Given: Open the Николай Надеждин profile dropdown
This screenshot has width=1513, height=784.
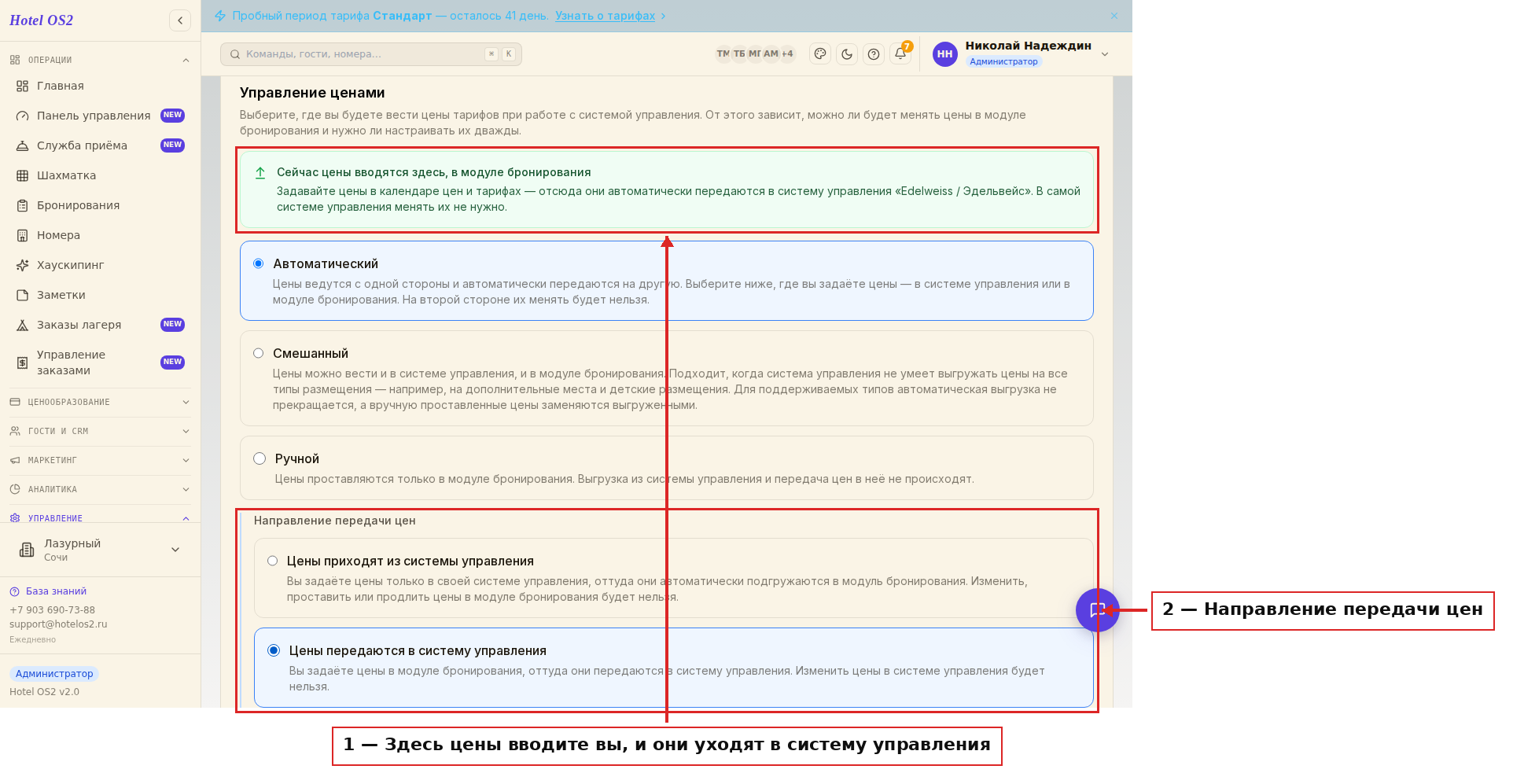Looking at the screenshot, I should 1021,54.
